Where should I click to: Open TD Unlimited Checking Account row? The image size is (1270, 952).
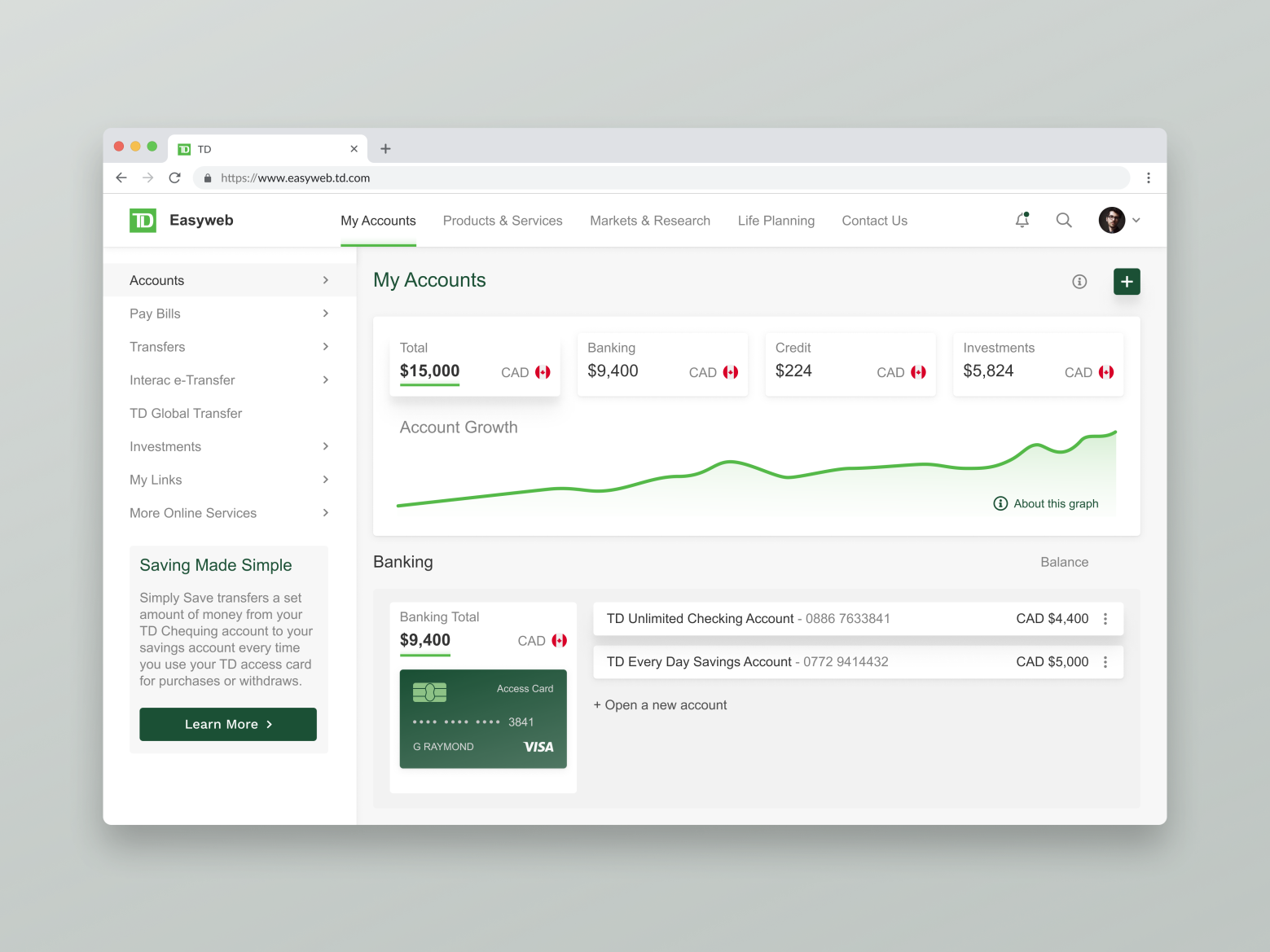pos(859,619)
